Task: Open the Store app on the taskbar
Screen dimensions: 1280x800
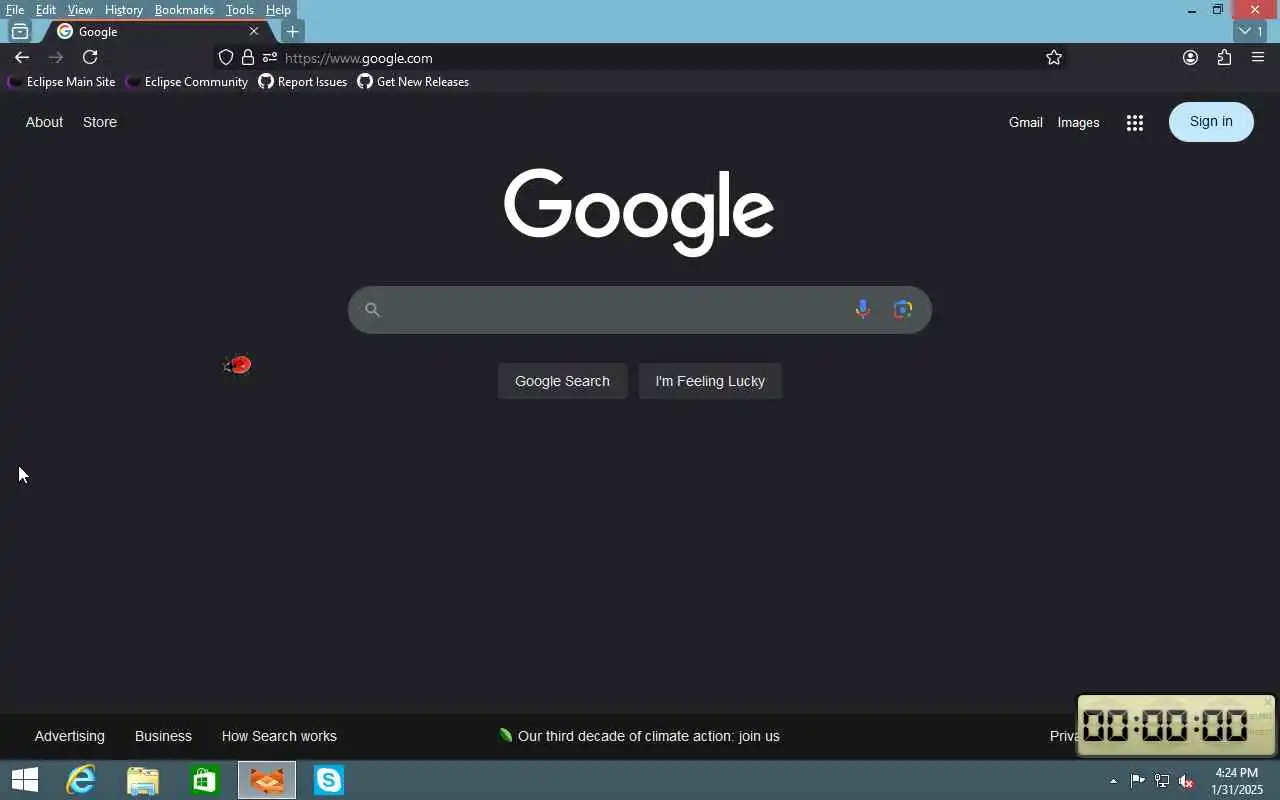Action: (x=205, y=780)
